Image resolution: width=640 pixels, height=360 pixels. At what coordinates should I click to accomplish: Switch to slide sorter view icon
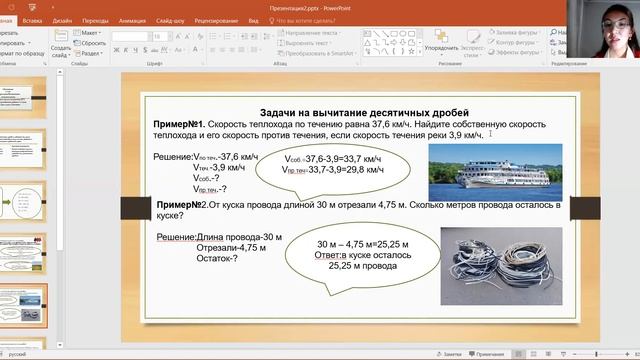tap(533, 354)
